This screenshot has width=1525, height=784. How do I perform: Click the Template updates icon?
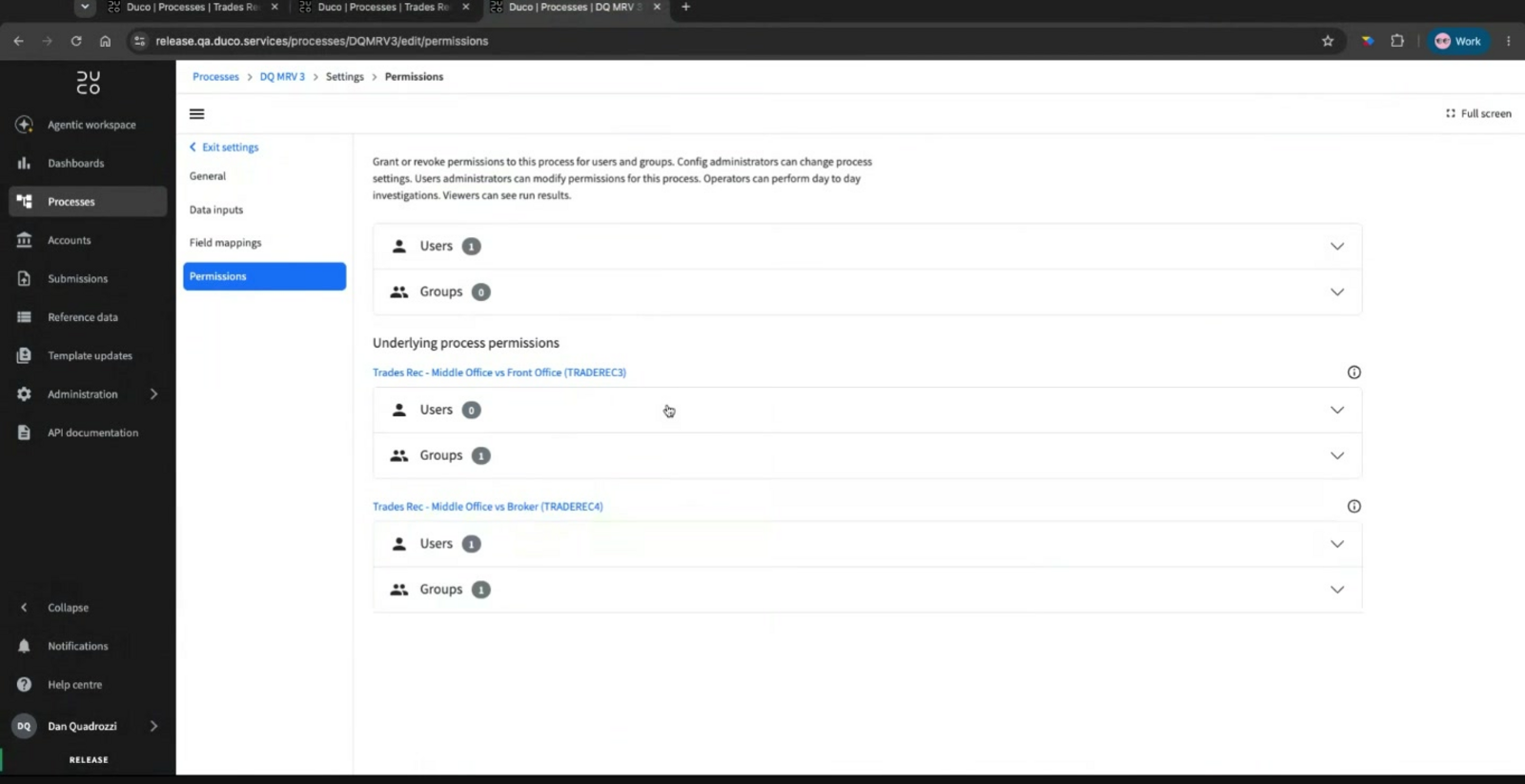pyautogui.click(x=24, y=355)
